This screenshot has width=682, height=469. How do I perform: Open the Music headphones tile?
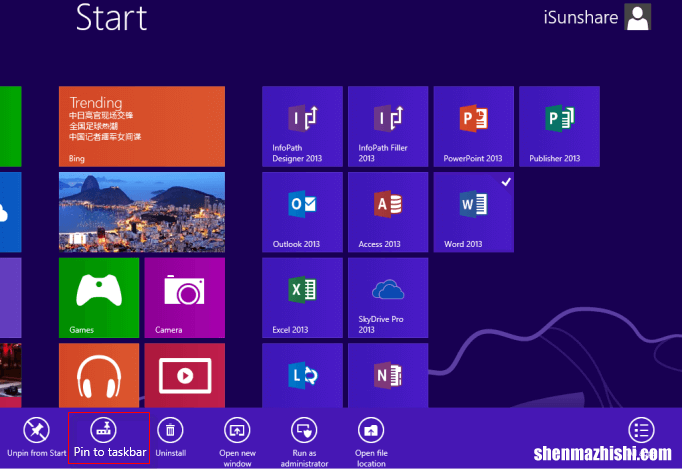coord(99,375)
